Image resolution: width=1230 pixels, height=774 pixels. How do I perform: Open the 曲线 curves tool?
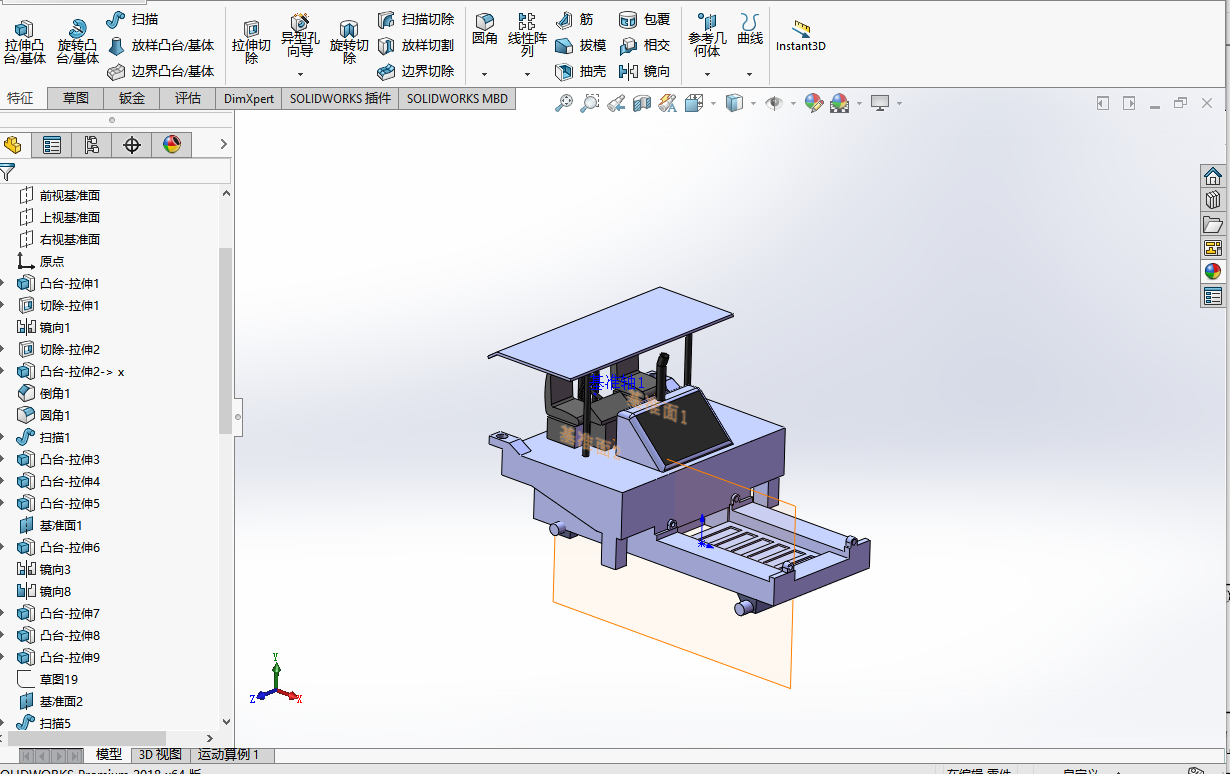[x=750, y=30]
